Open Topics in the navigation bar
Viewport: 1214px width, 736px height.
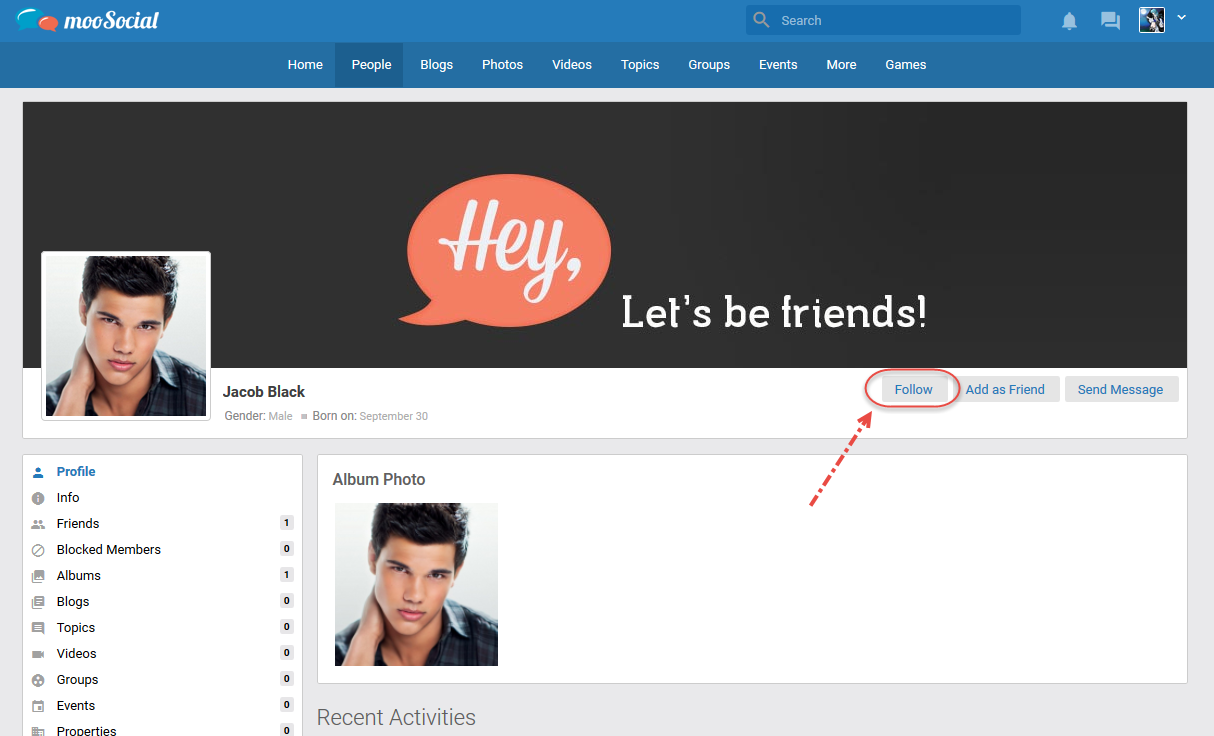640,65
